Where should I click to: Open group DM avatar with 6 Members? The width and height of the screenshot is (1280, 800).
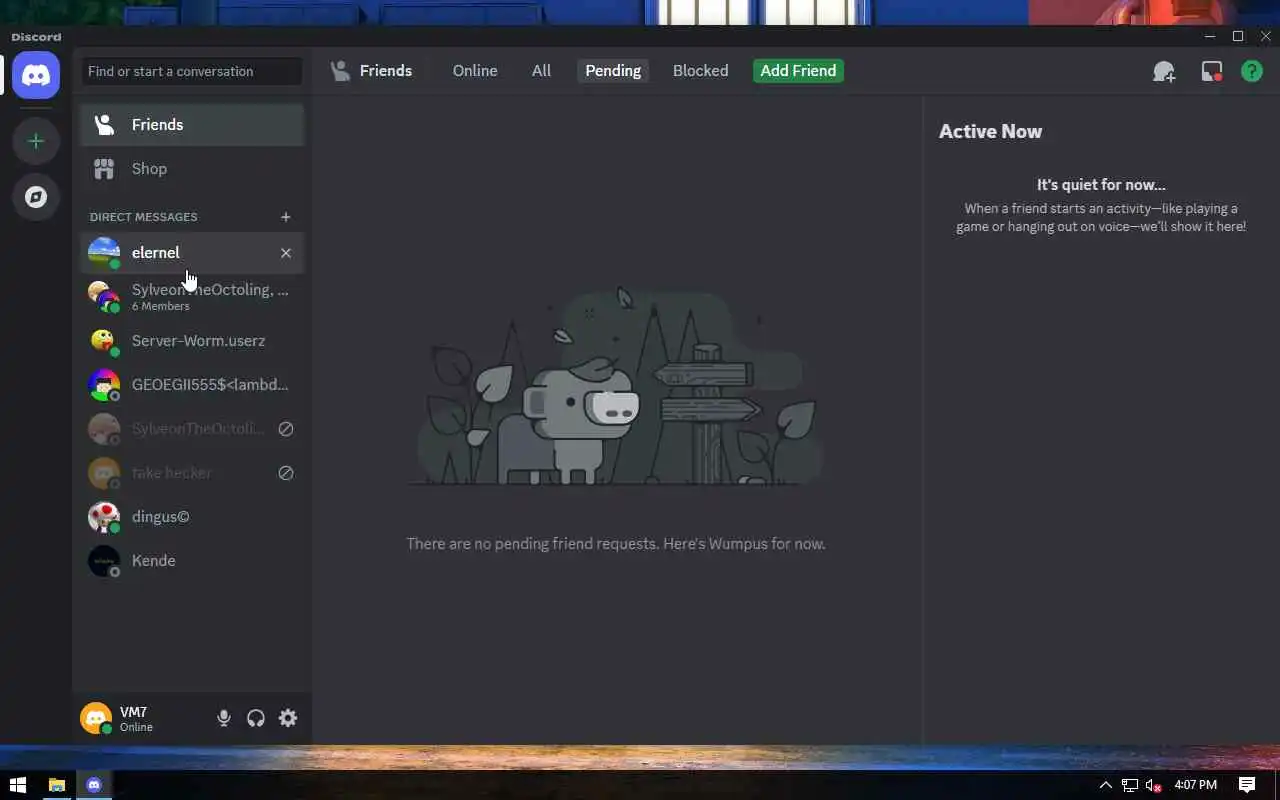(104, 296)
